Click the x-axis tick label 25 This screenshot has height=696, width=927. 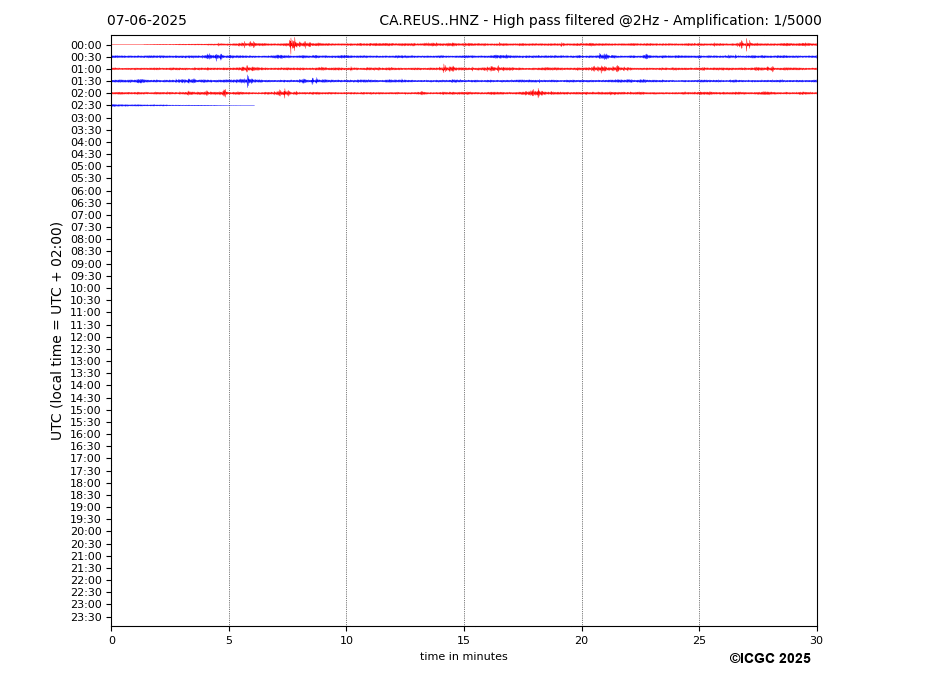(699, 640)
